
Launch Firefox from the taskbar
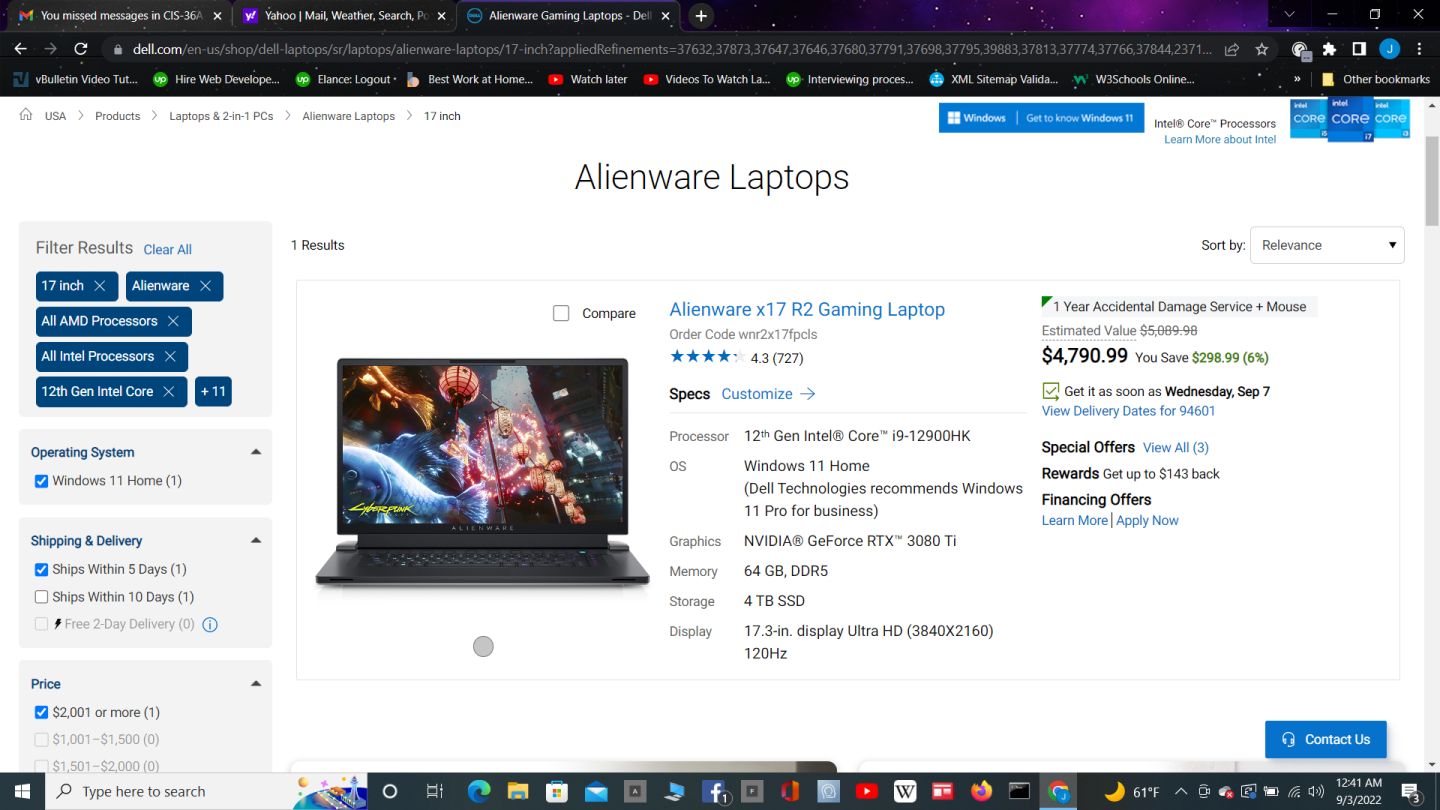click(982, 791)
